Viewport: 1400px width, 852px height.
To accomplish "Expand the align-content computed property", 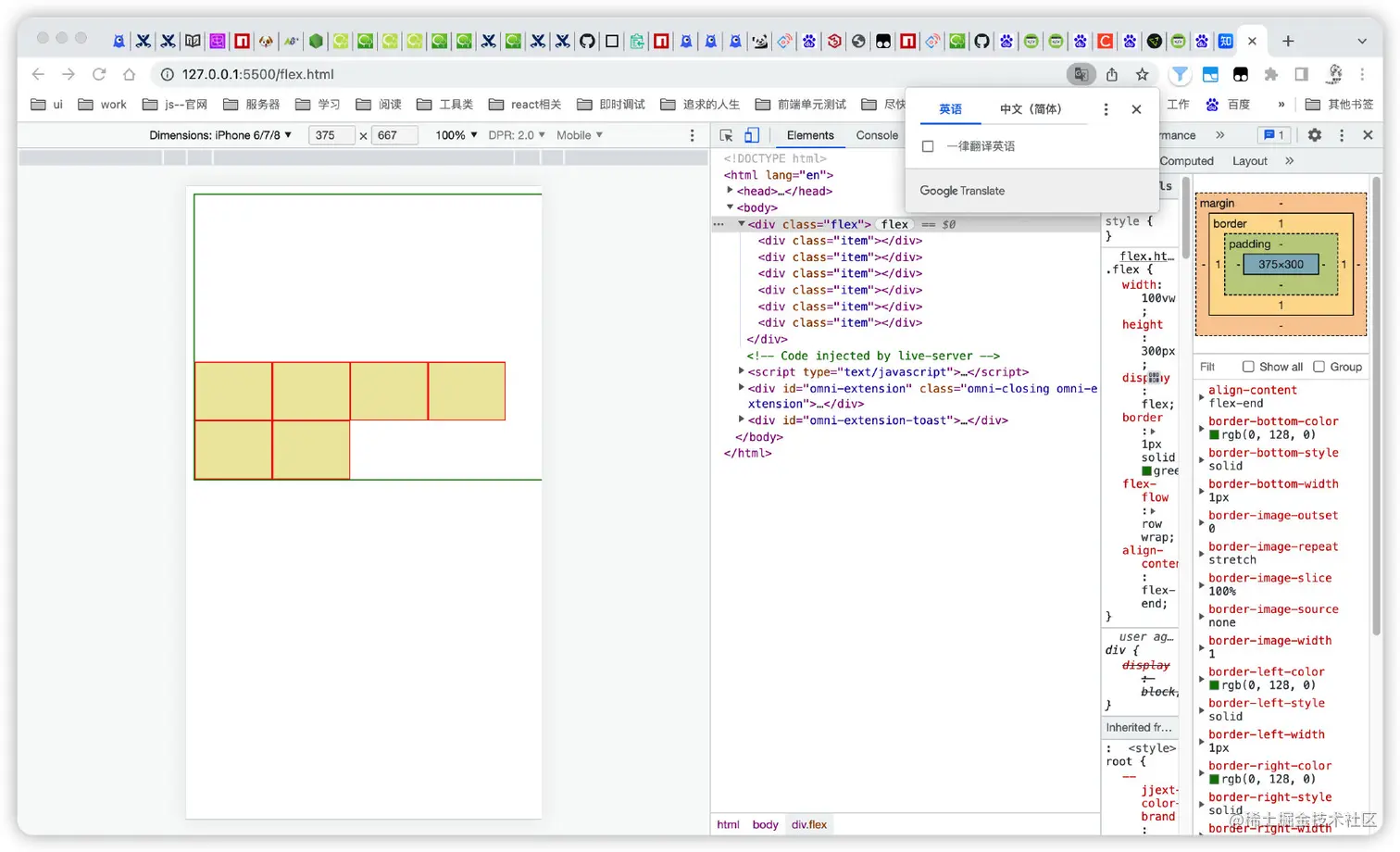I will [1202, 396].
